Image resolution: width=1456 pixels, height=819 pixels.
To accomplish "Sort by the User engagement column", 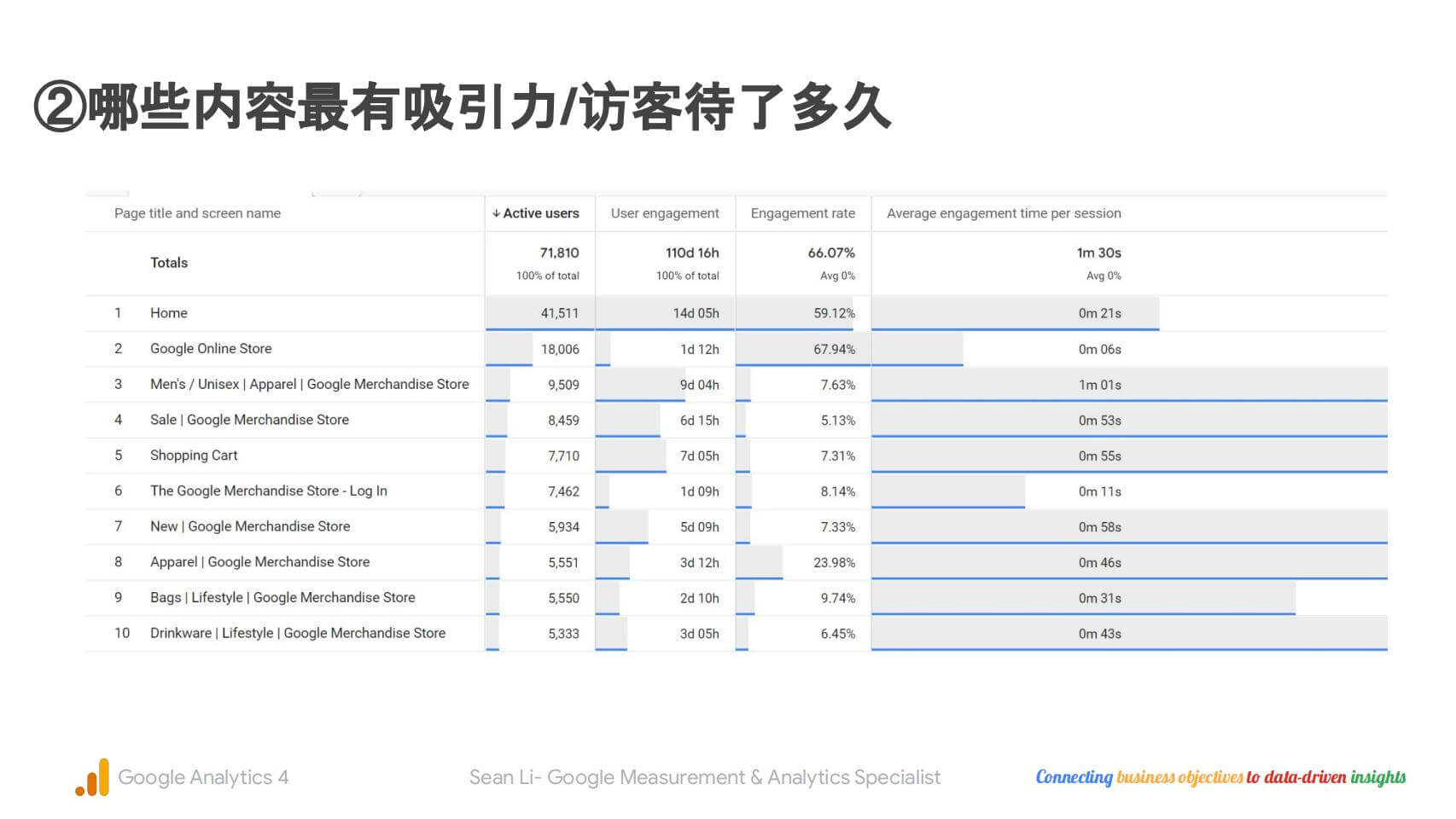I will point(665,213).
